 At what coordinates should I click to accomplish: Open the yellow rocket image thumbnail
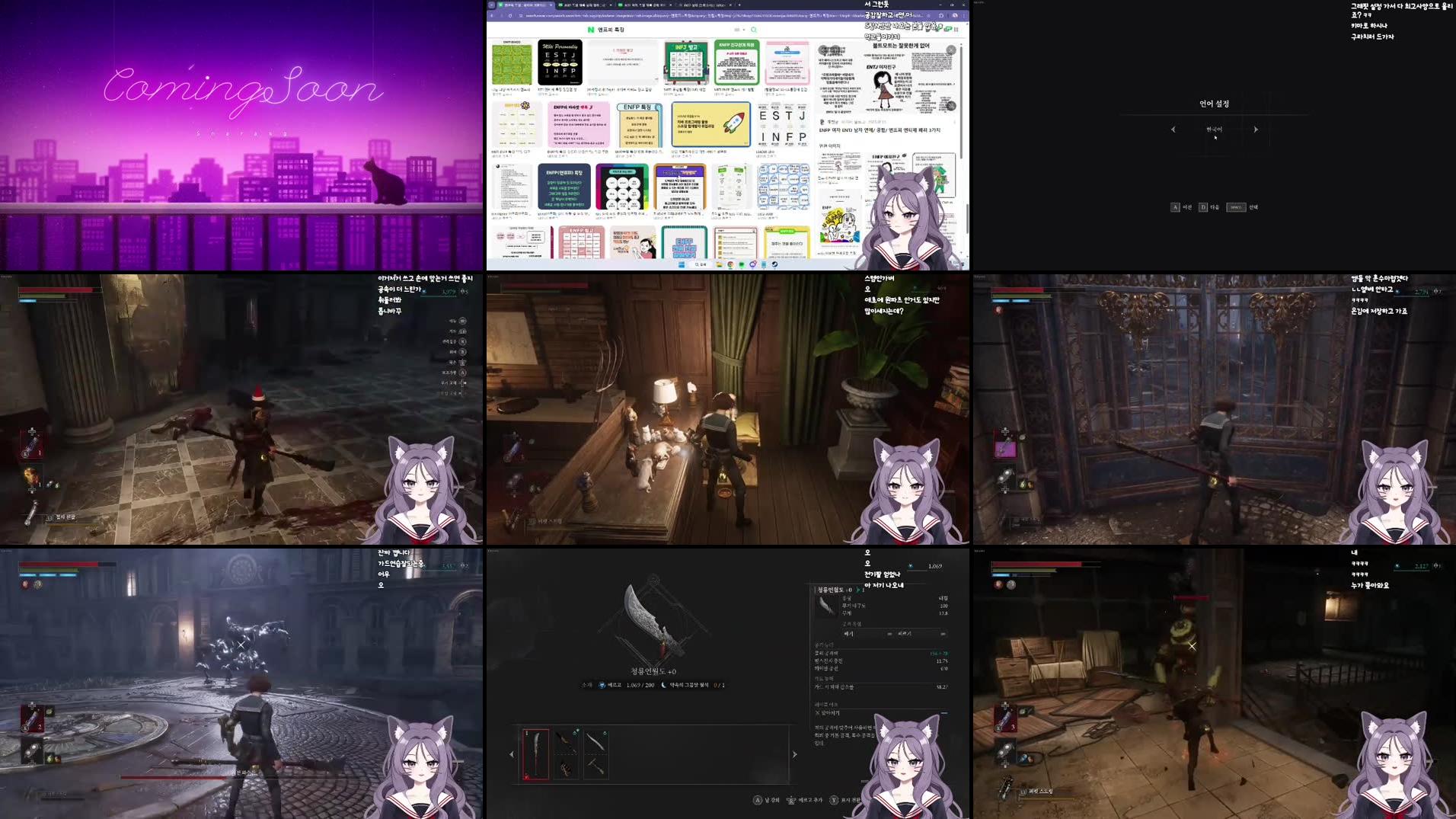click(711, 125)
